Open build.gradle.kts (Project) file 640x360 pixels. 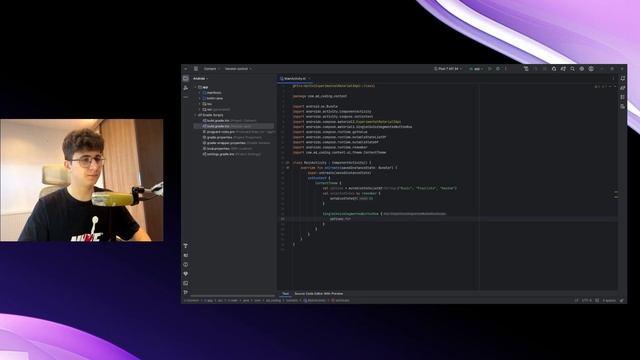click(x=230, y=121)
